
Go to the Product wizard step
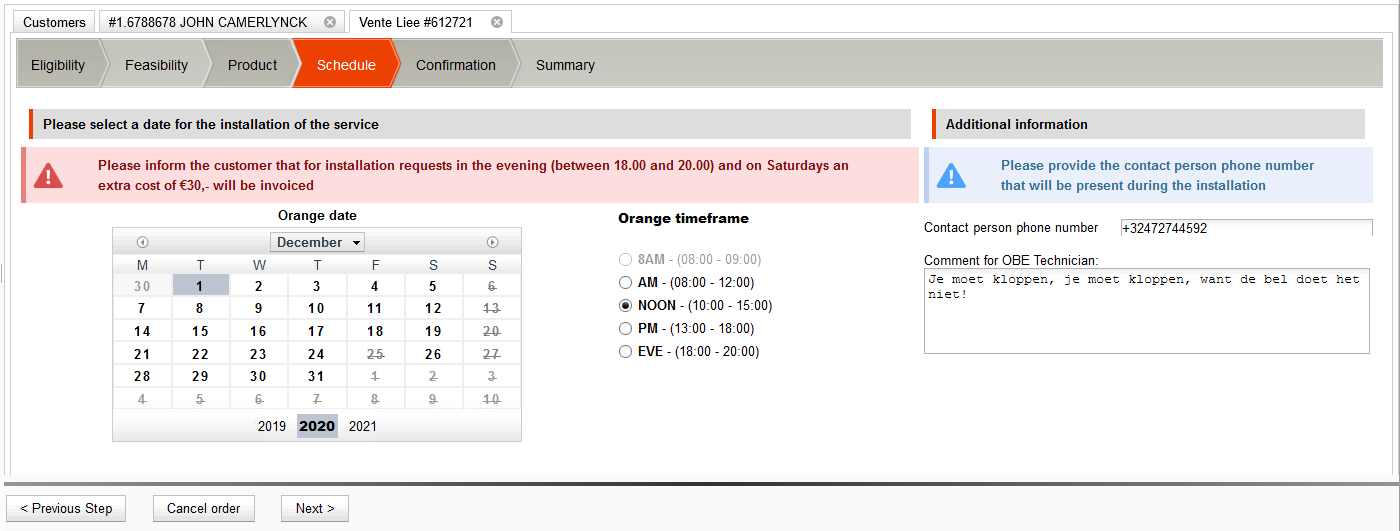252,65
